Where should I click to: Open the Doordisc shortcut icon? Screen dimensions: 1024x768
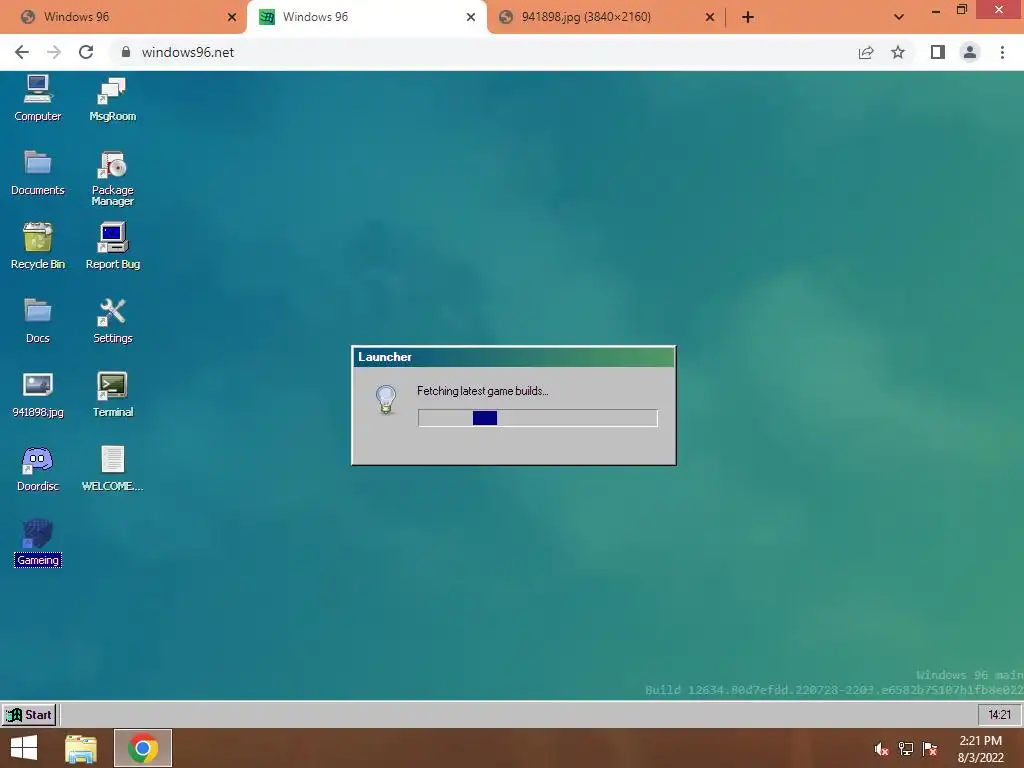point(37,468)
